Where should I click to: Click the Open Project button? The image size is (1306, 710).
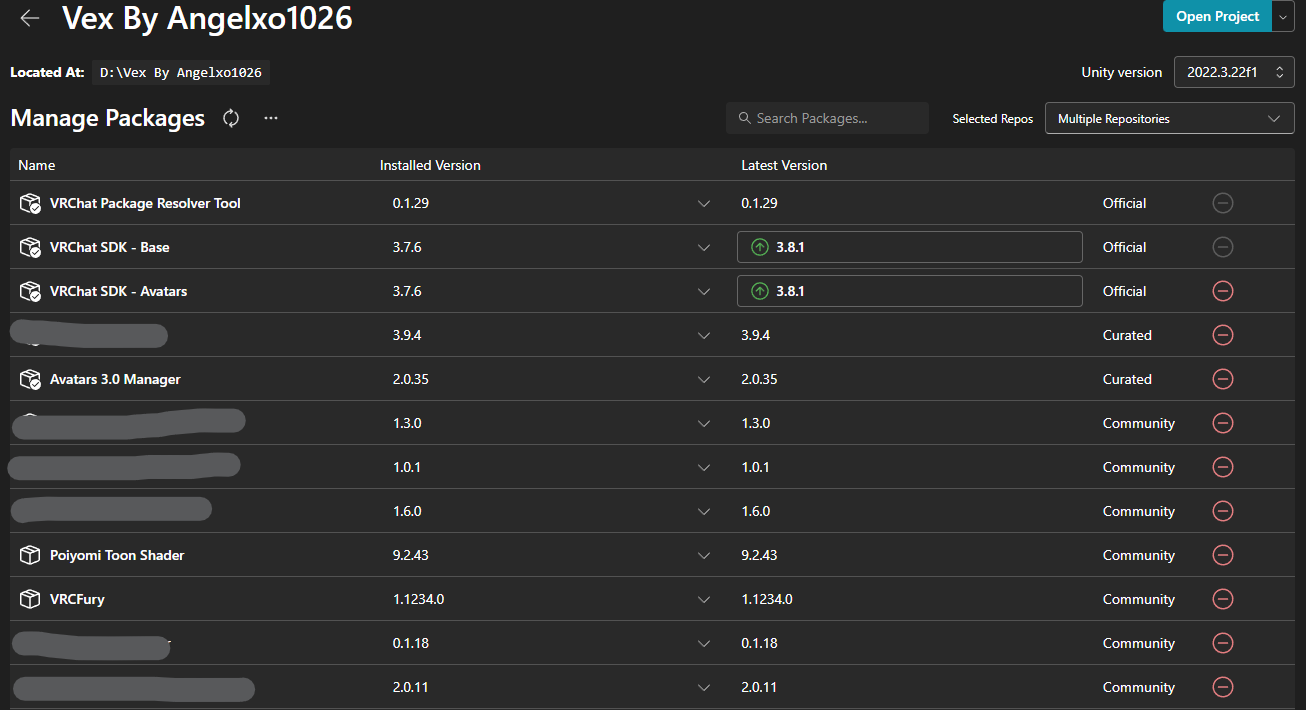click(1217, 16)
